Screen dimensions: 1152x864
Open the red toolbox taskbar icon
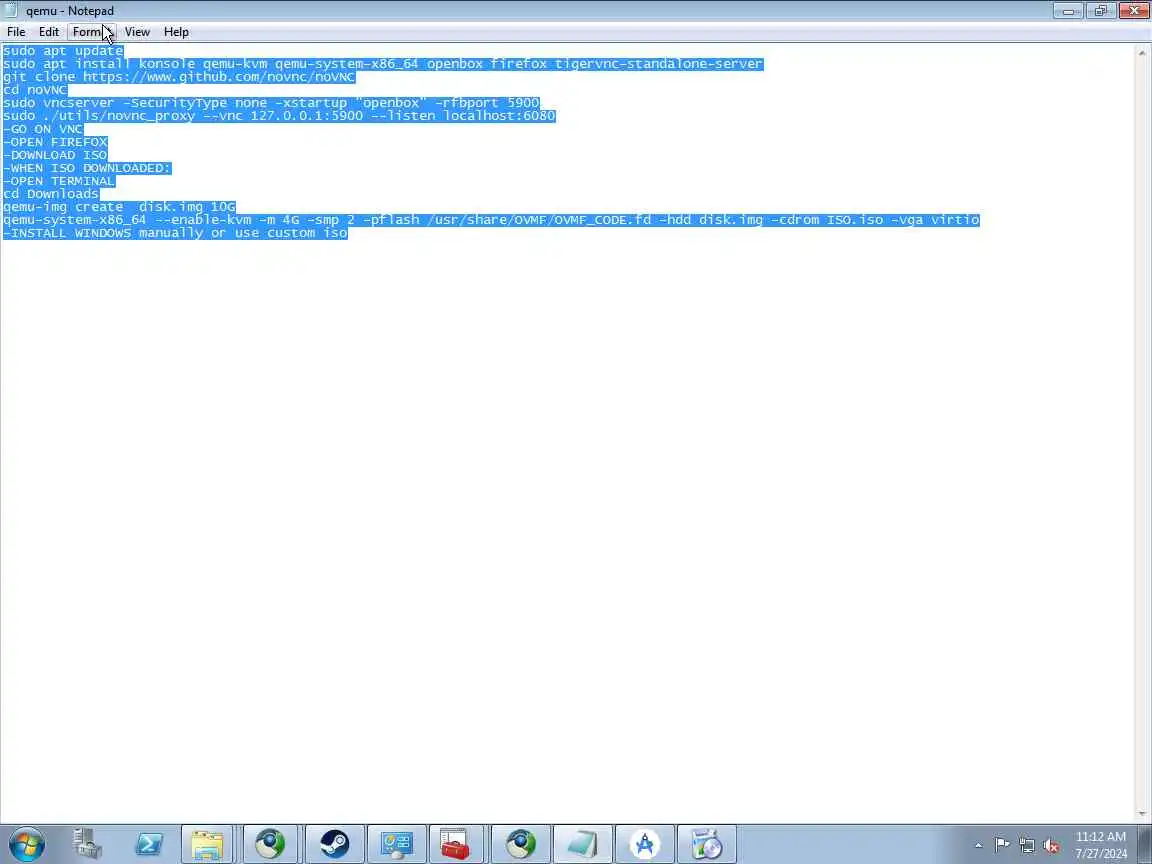(456, 844)
